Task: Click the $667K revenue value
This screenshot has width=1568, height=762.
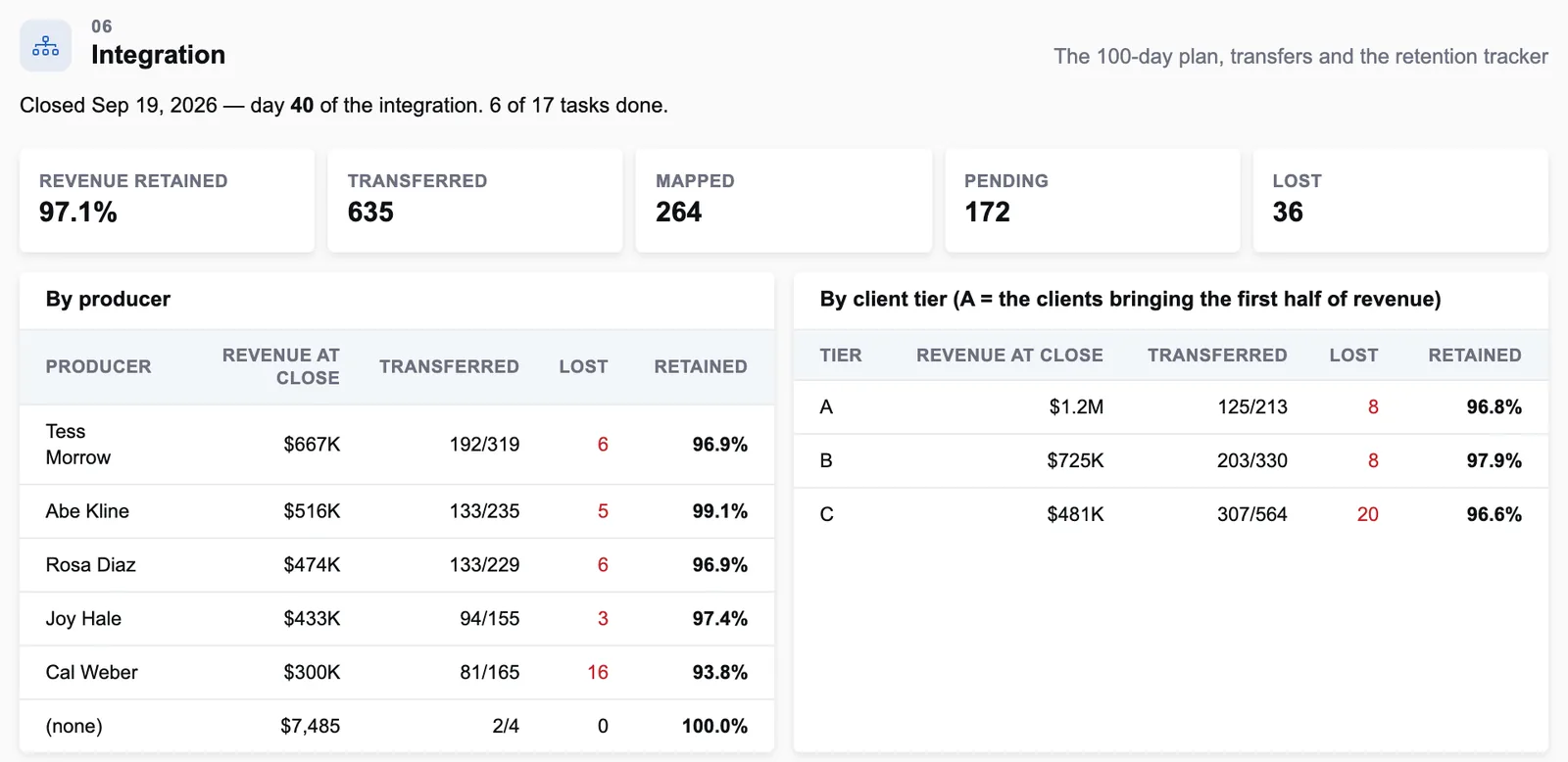Action: [x=312, y=445]
